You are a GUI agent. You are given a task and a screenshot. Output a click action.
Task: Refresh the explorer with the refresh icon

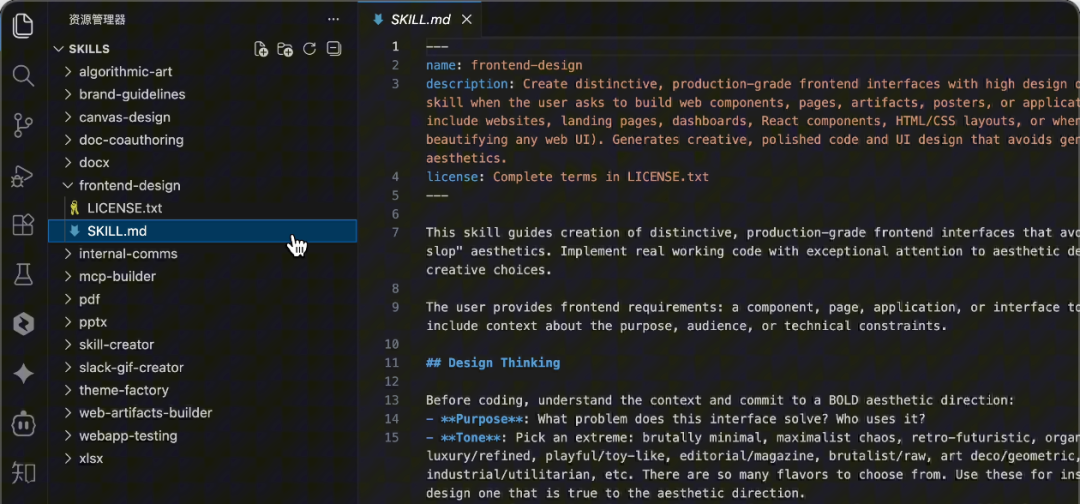(309, 49)
